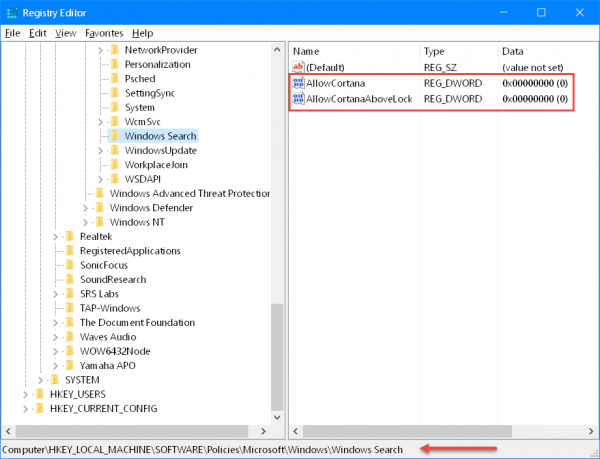Expand the WOW6432Node key
This screenshot has height=459, width=600.
pyautogui.click(x=55, y=352)
